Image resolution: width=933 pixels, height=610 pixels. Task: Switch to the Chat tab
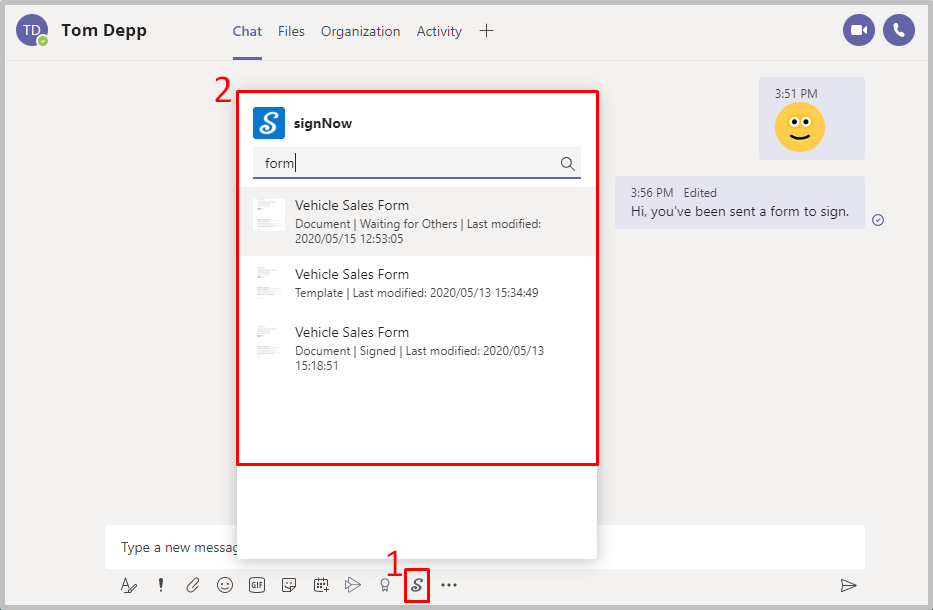247,31
